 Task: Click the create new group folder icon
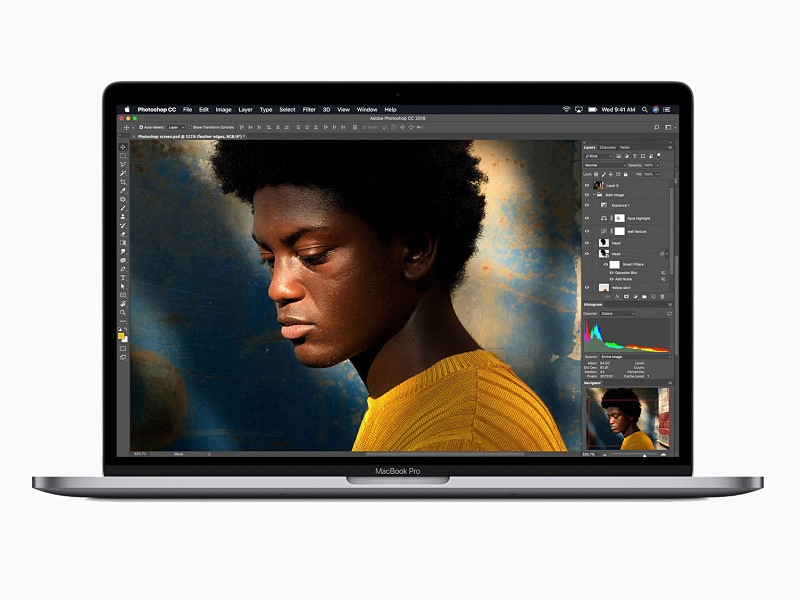(644, 296)
